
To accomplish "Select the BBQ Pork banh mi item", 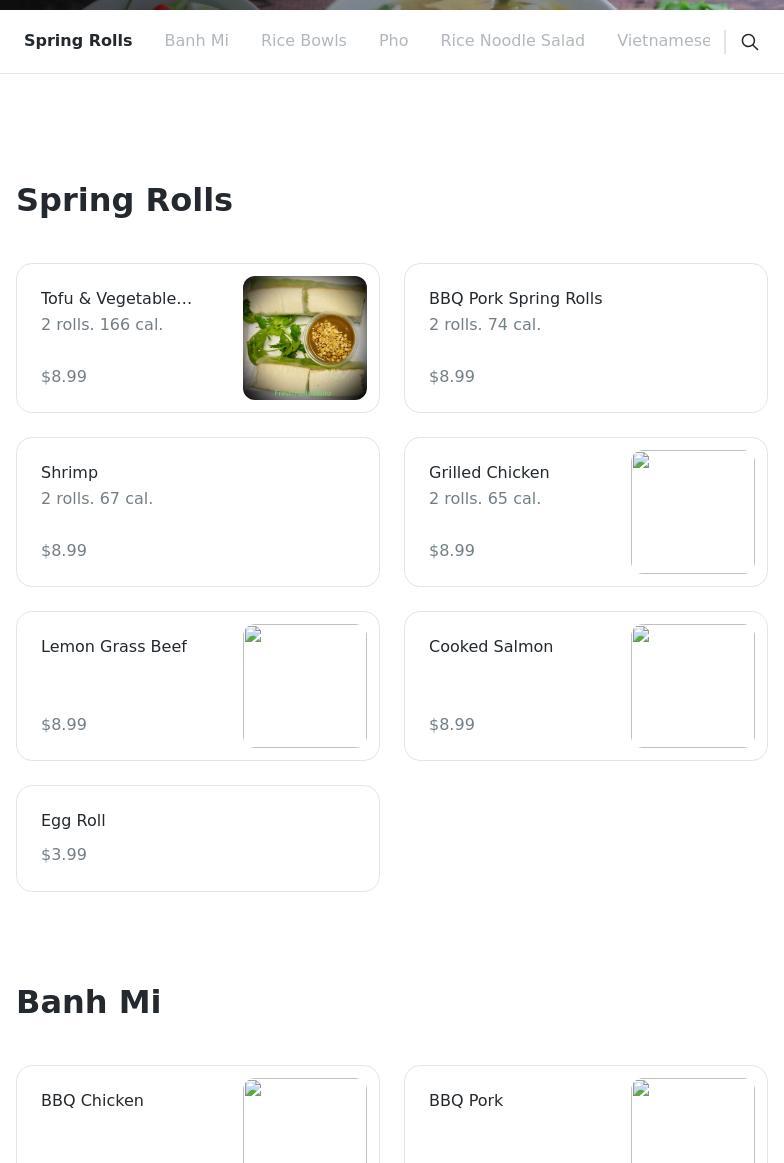I will coord(466,1100).
